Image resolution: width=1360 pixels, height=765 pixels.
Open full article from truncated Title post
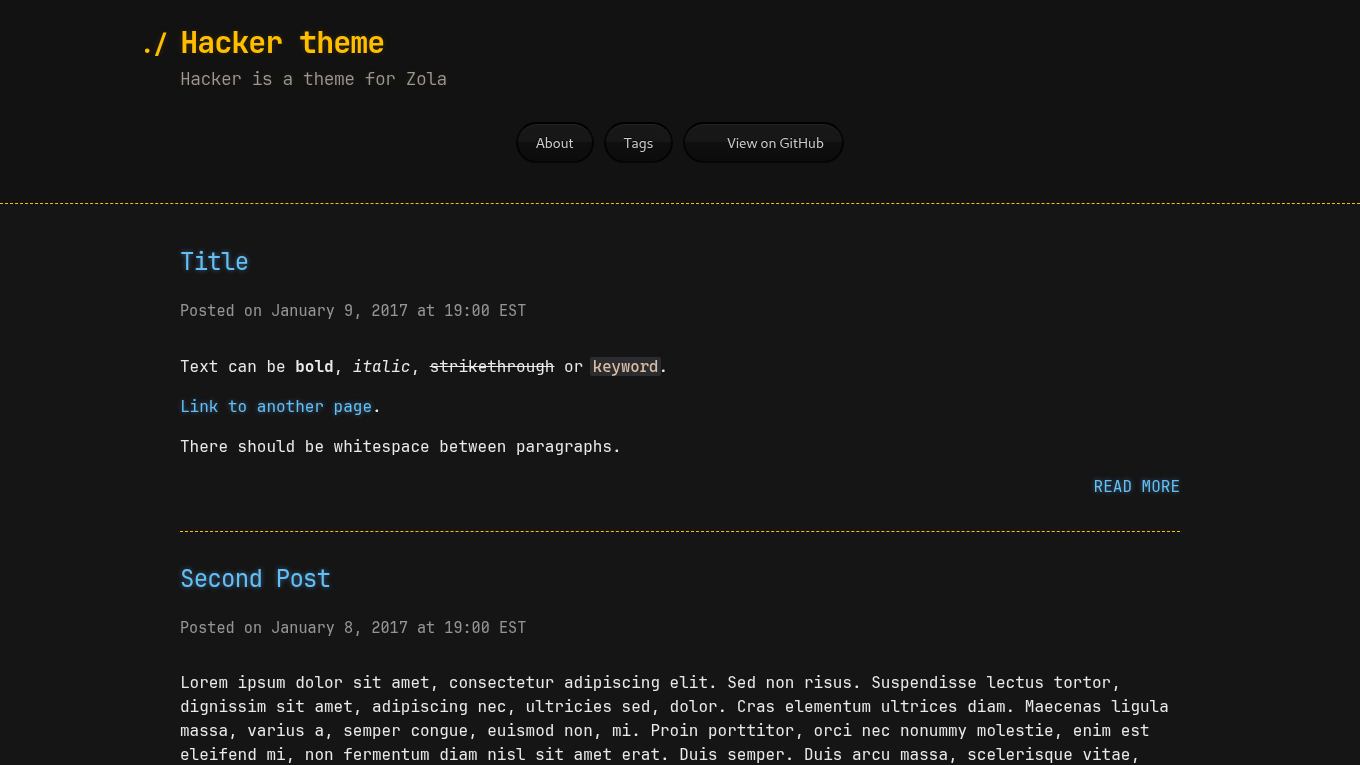click(x=1136, y=486)
